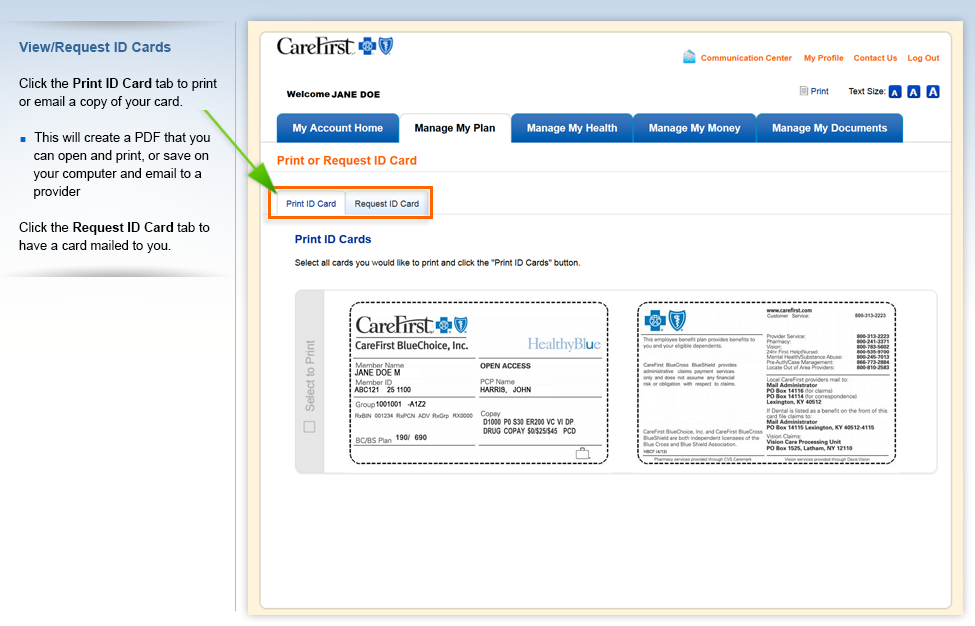Switch to the Manage My Plan tab

point(455,128)
